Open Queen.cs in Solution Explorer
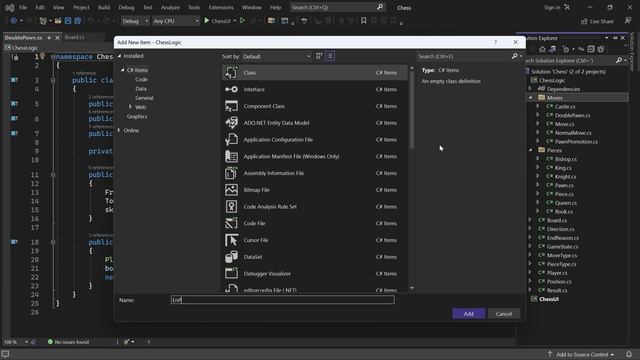The image size is (640, 360). tap(566, 203)
